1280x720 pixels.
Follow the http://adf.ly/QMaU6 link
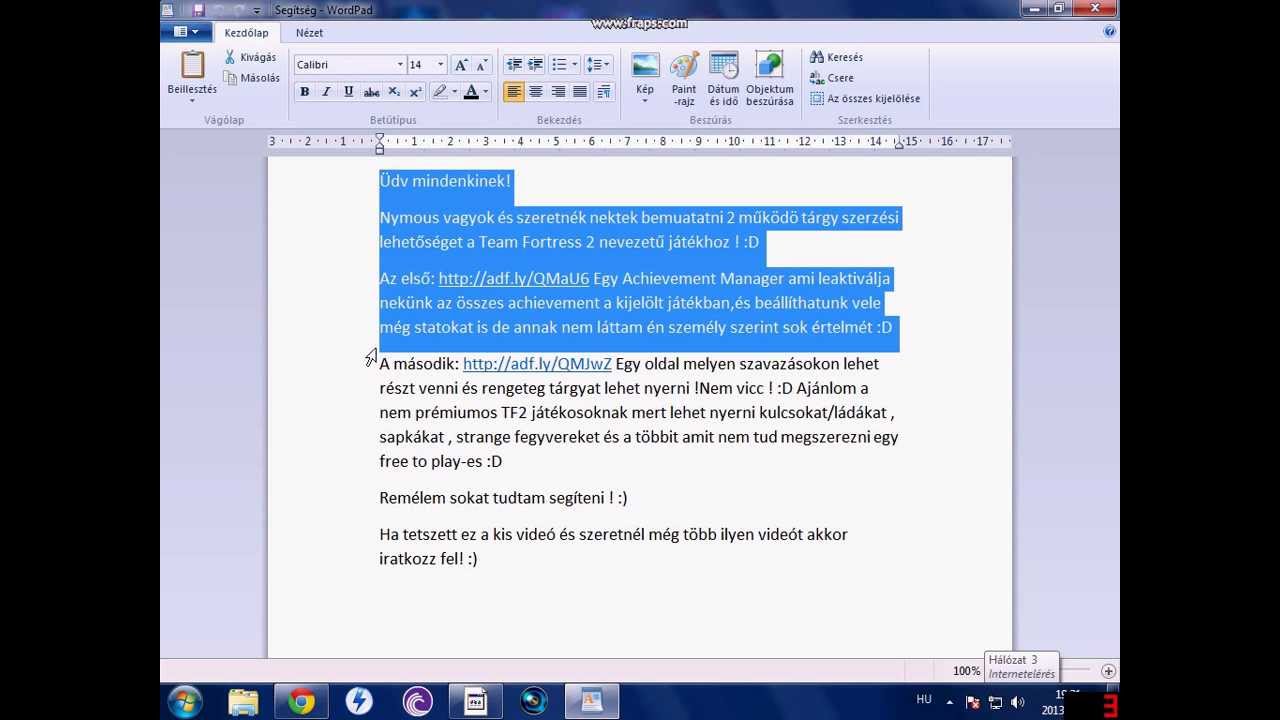coord(514,279)
